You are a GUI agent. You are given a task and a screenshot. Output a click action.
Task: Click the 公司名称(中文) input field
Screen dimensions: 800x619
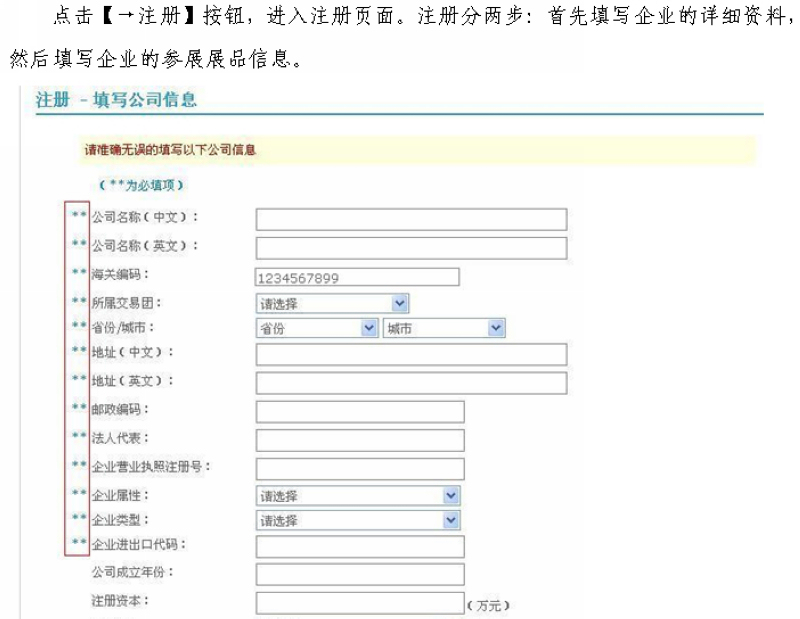[x=411, y=219]
